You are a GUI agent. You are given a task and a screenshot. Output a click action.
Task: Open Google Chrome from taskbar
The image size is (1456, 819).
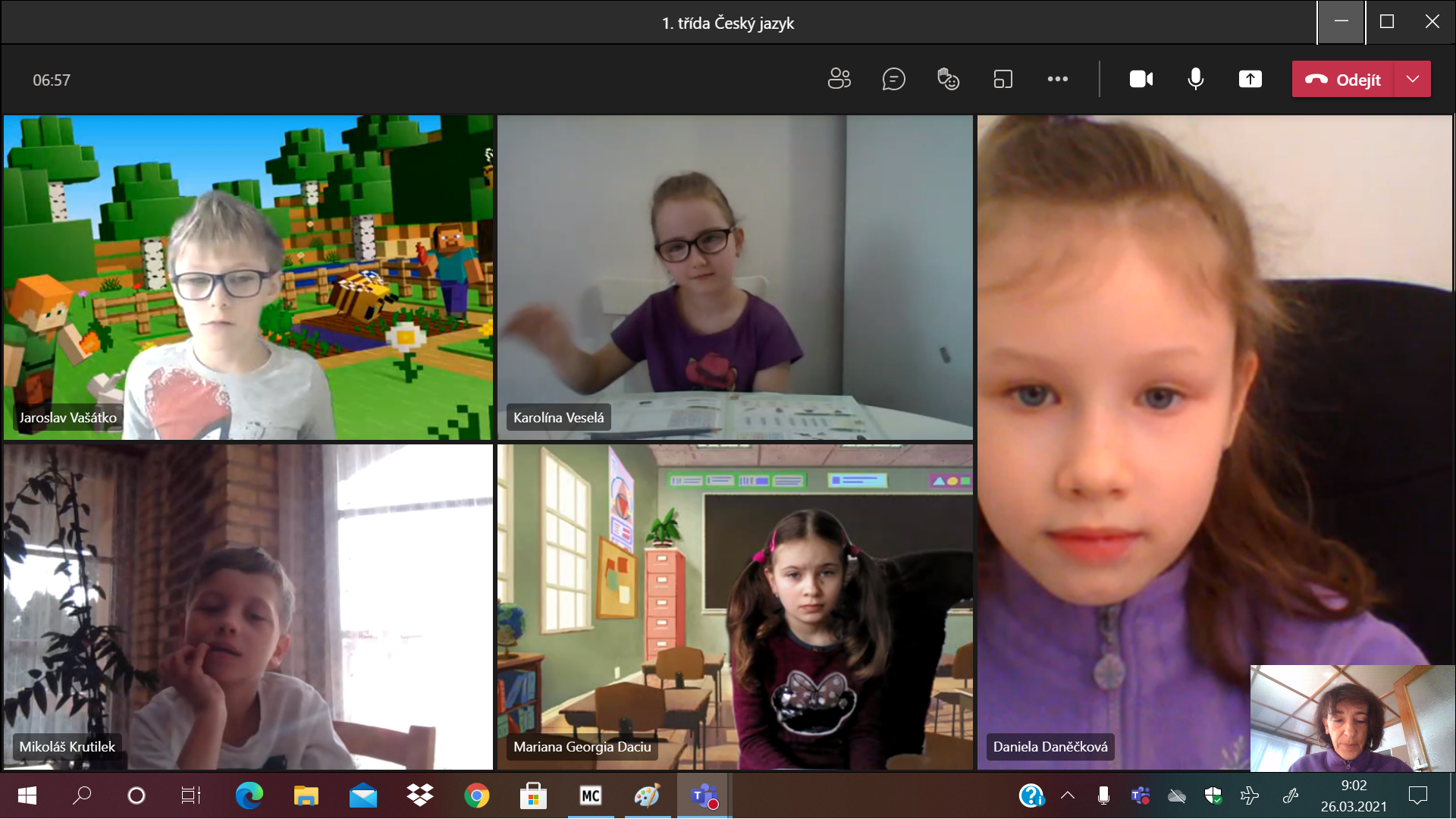click(476, 795)
